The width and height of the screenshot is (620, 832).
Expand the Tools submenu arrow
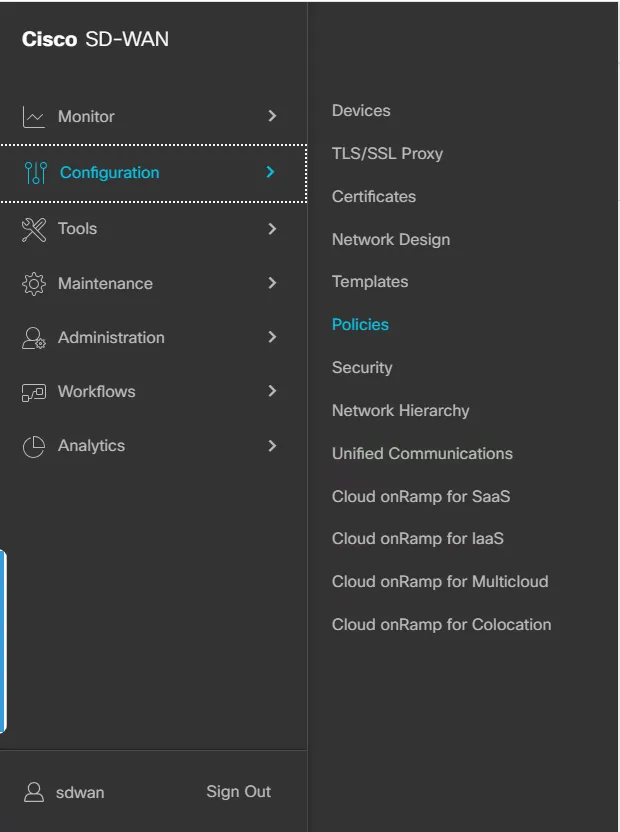(x=272, y=229)
